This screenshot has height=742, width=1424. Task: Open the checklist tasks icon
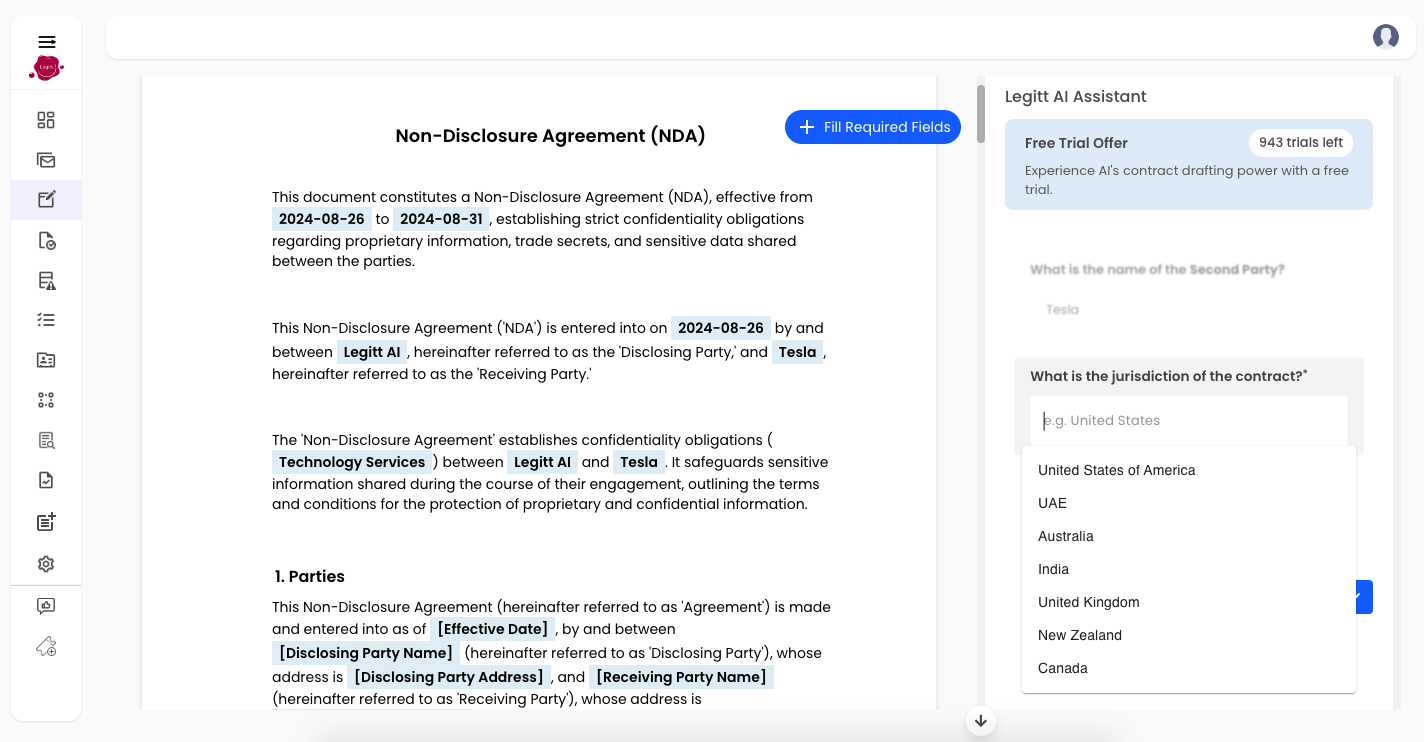46,320
